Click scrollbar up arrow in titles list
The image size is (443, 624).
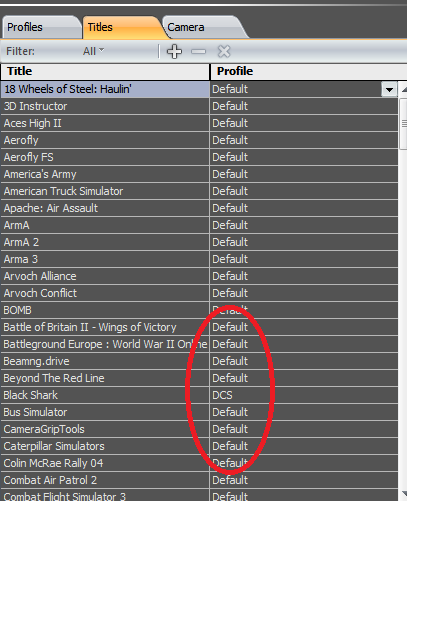[x=404, y=90]
